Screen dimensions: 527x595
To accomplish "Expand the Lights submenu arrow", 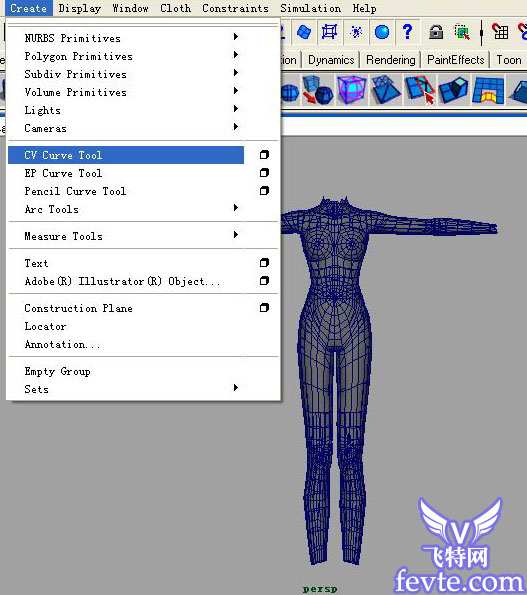I will [236, 109].
